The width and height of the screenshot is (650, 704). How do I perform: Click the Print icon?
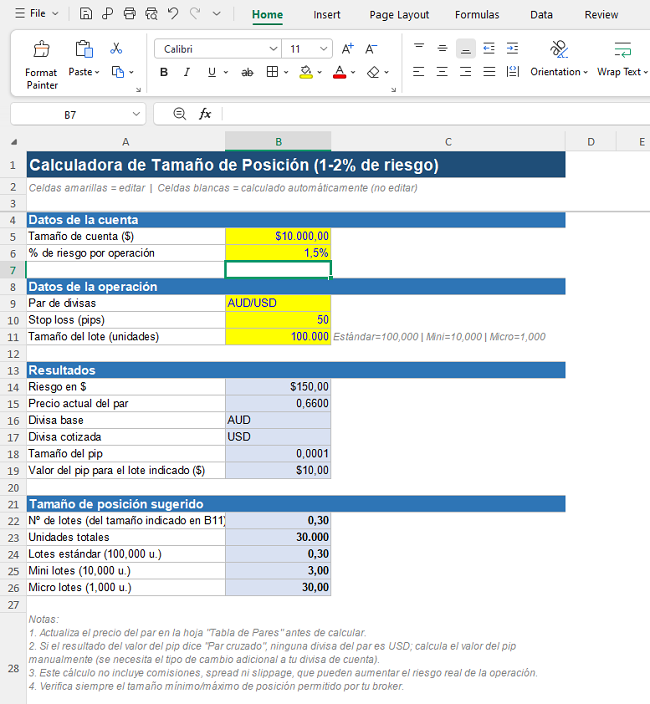click(x=129, y=14)
